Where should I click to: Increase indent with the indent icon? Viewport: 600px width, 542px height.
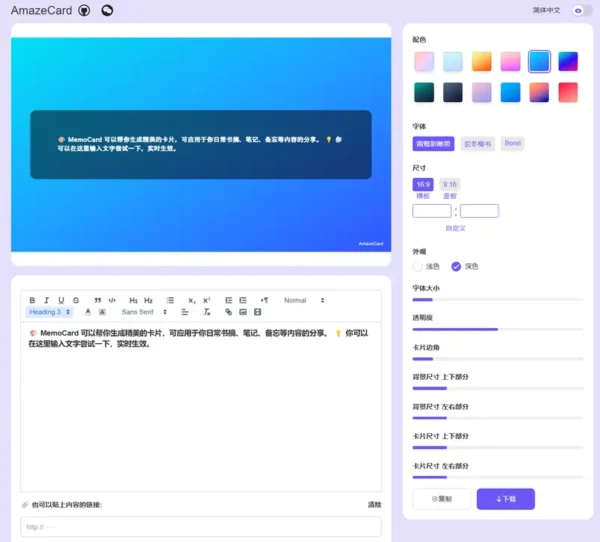[243, 300]
